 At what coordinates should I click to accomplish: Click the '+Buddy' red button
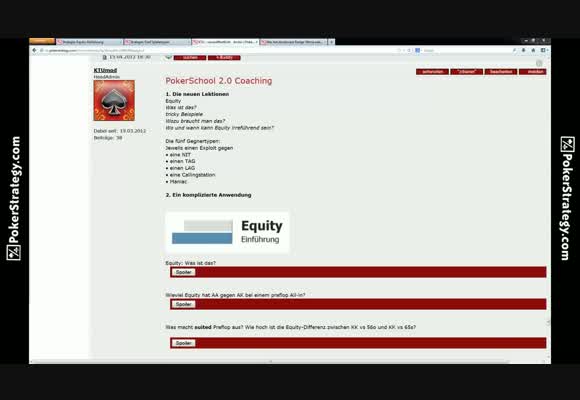(224, 58)
